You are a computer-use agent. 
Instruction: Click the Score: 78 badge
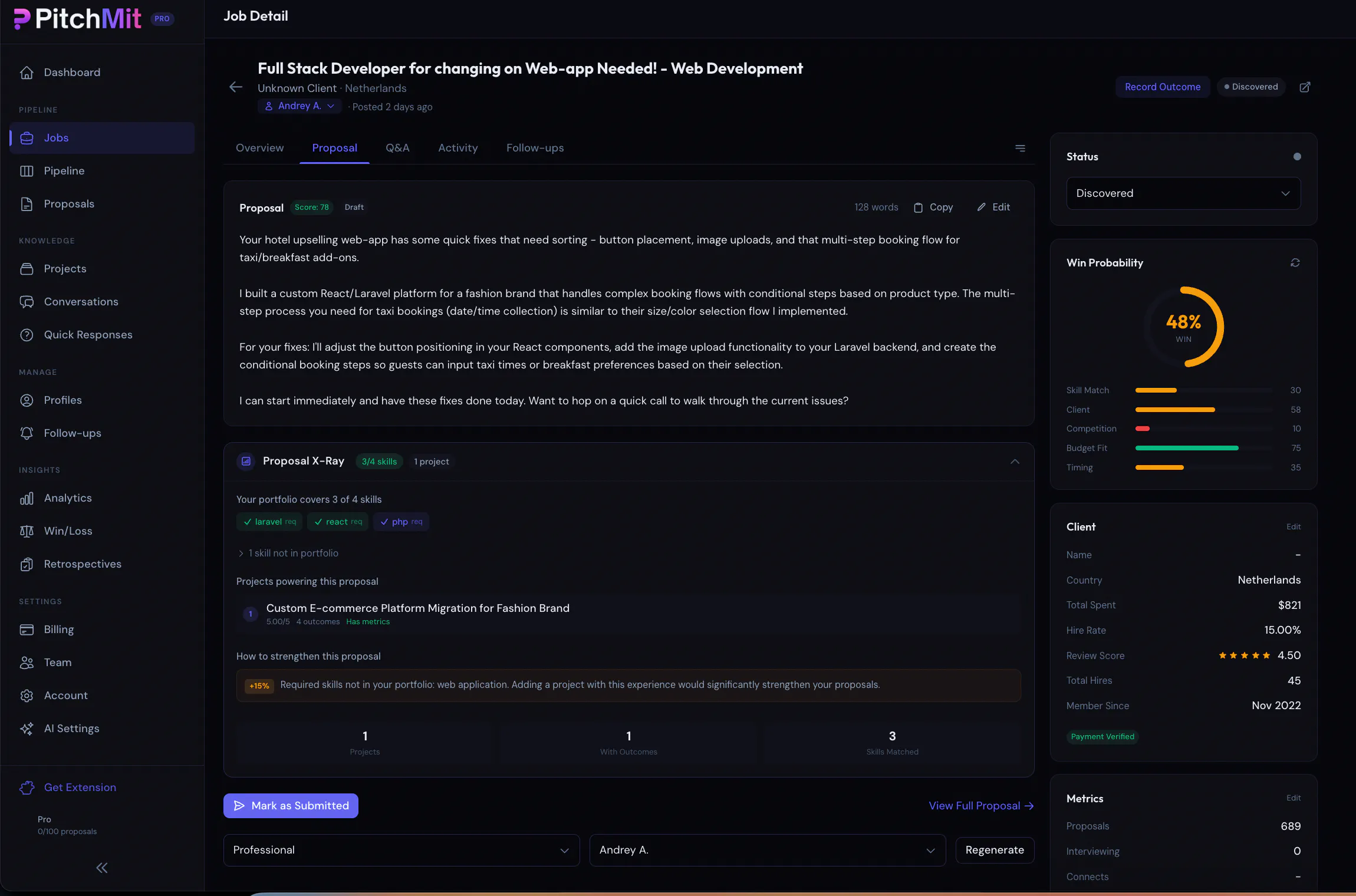click(312, 207)
